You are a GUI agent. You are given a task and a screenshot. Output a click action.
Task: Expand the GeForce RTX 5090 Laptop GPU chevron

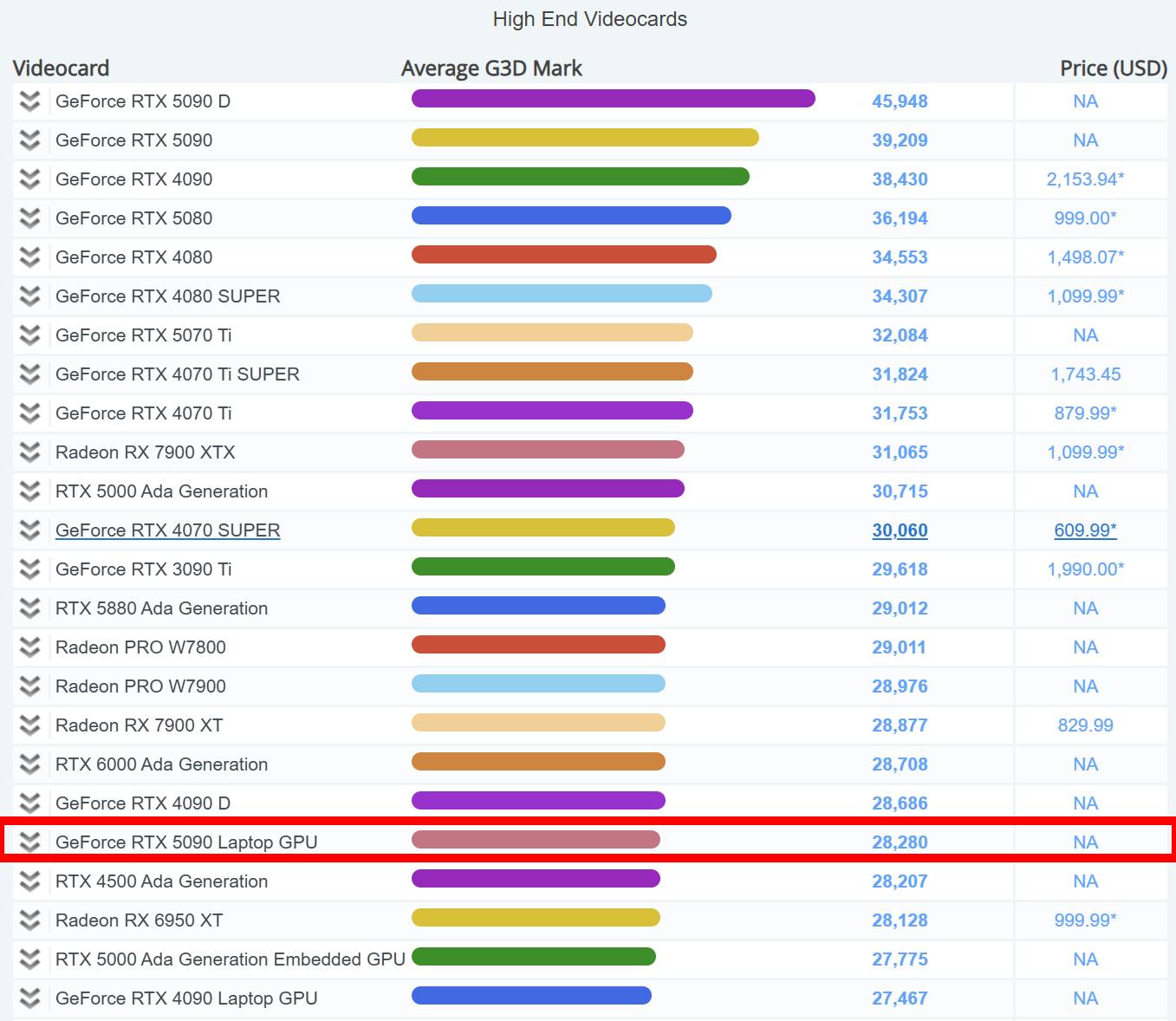(30, 842)
